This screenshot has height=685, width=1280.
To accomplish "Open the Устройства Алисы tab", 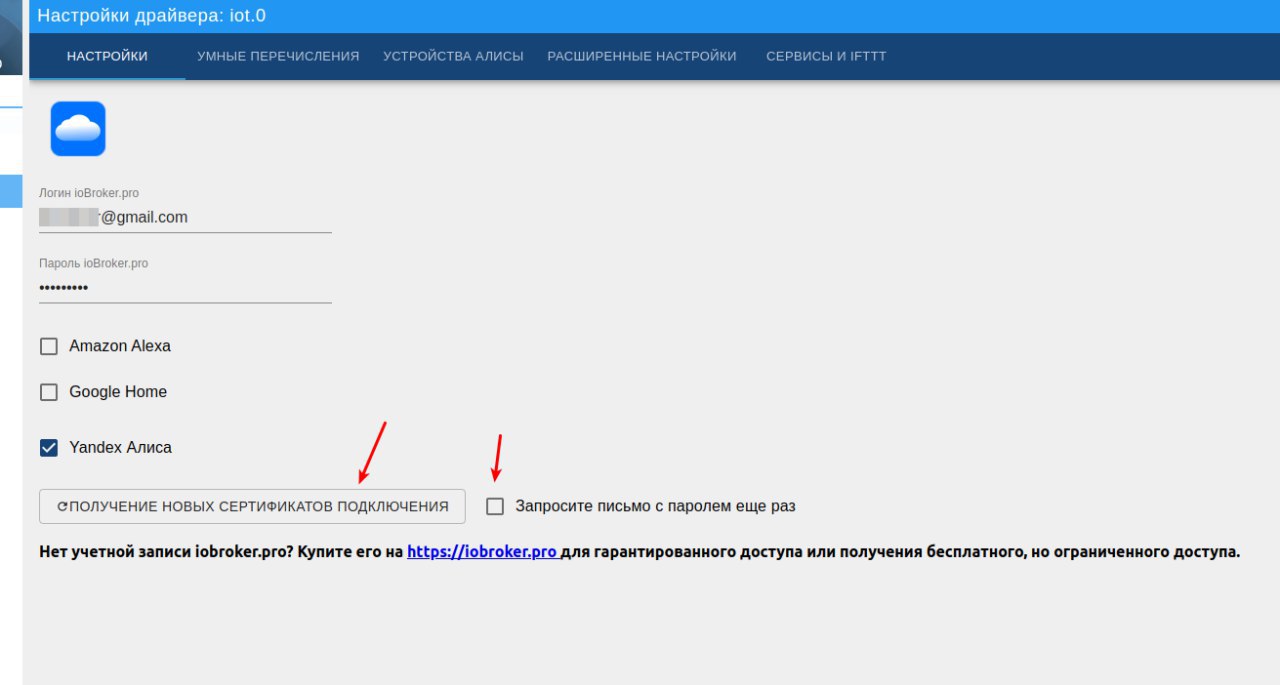I will 453,56.
